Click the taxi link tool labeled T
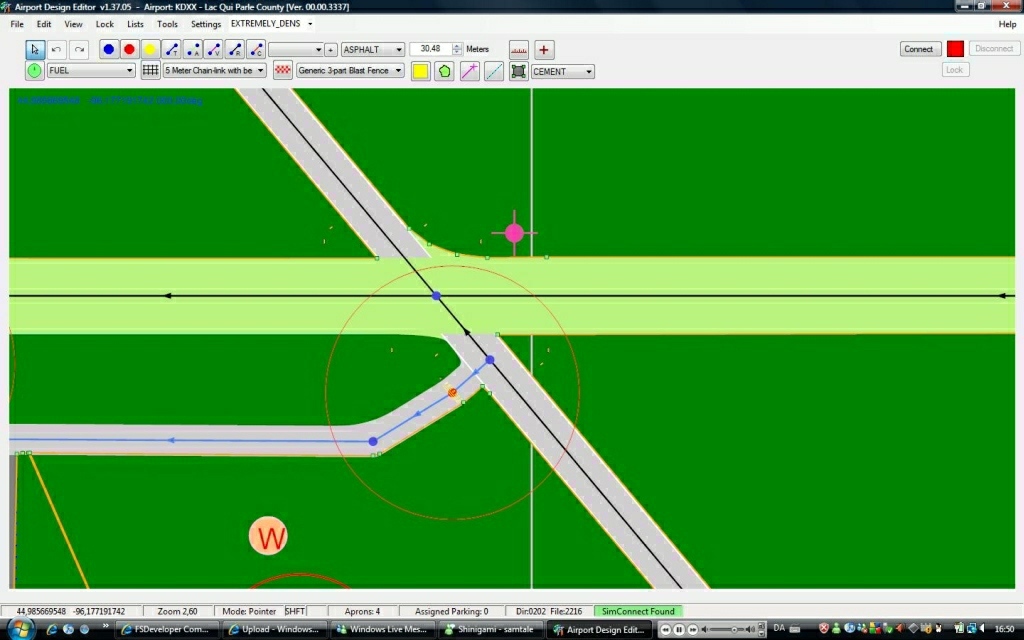 click(x=172, y=49)
